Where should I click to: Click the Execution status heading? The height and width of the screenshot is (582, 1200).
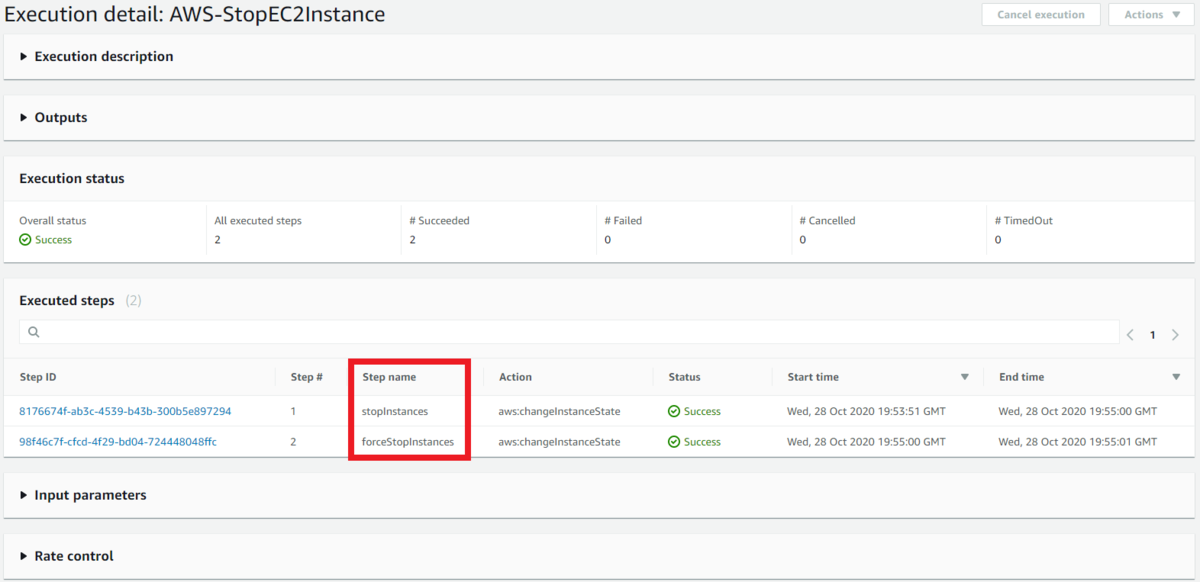(72, 179)
